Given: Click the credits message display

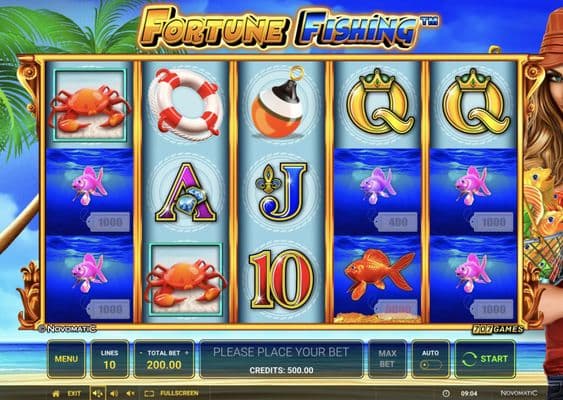Looking at the screenshot, I should pyautogui.click(x=281, y=359).
